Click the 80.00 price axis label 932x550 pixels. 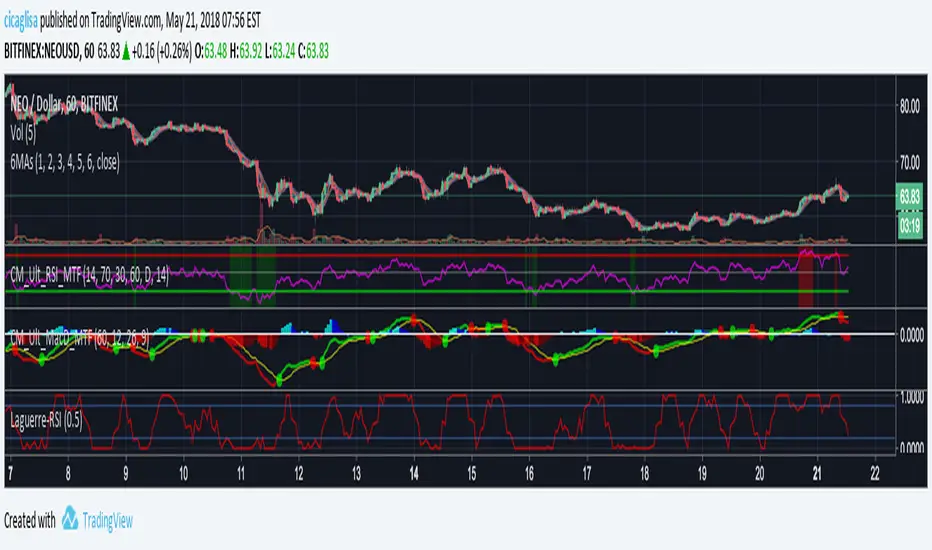pos(909,106)
